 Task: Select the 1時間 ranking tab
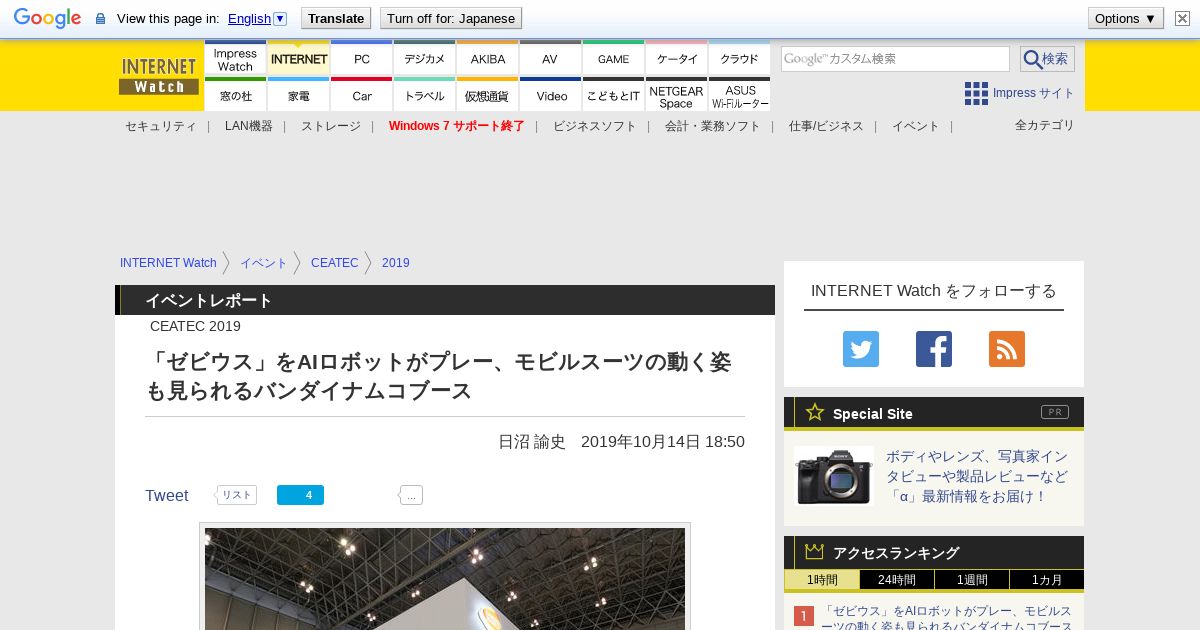pos(822,580)
